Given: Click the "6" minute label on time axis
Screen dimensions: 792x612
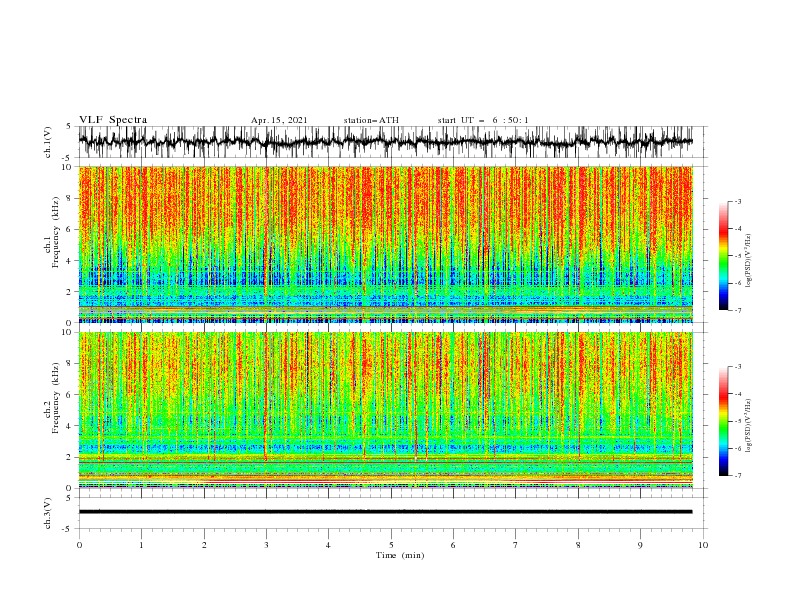Looking at the screenshot, I should tap(453, 545).
